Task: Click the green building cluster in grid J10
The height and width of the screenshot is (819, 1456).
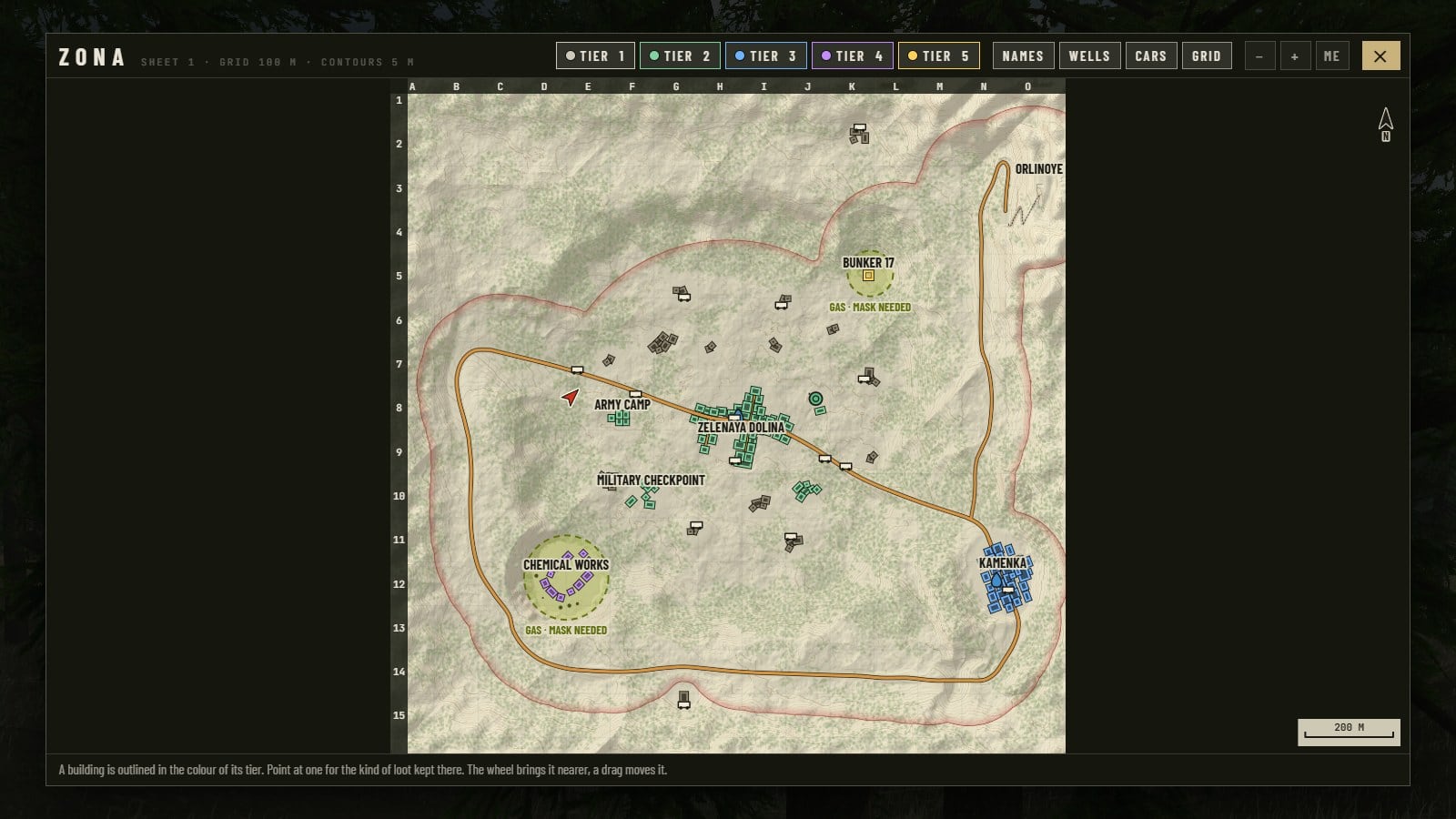Action: (x=806, y=491)
